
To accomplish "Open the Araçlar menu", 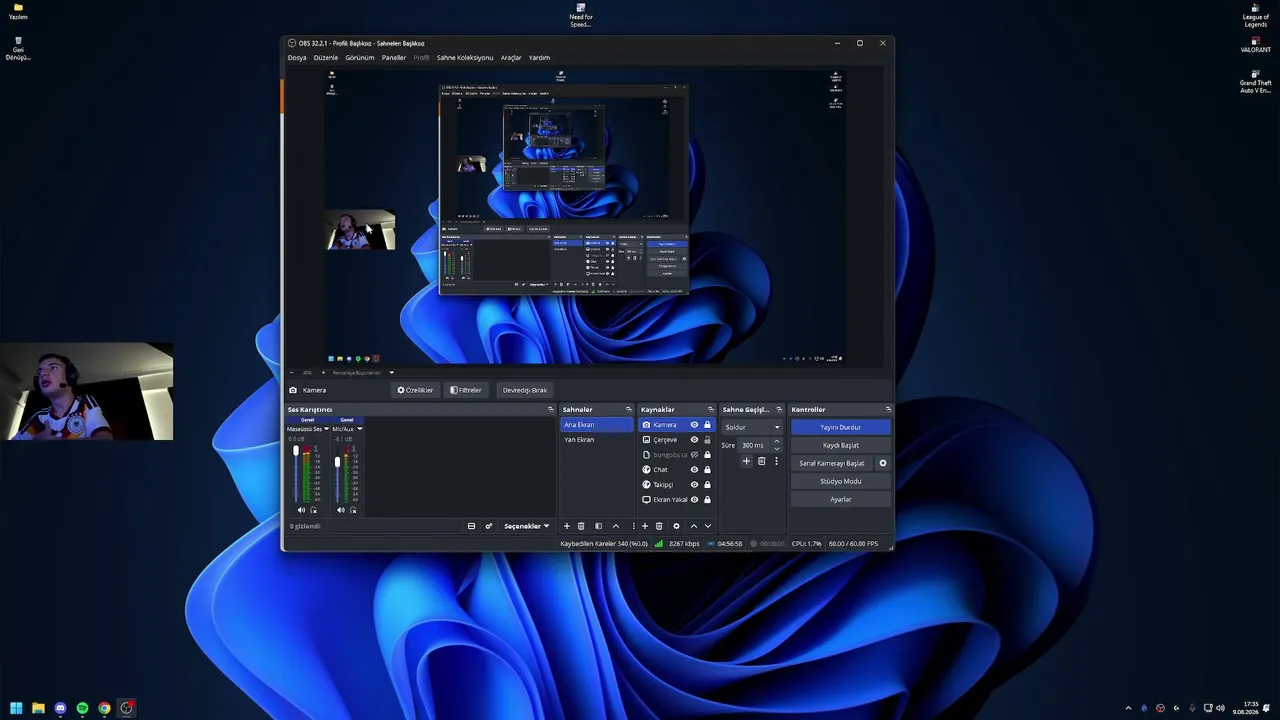I will pyautogui.click(x=511, y=58).
